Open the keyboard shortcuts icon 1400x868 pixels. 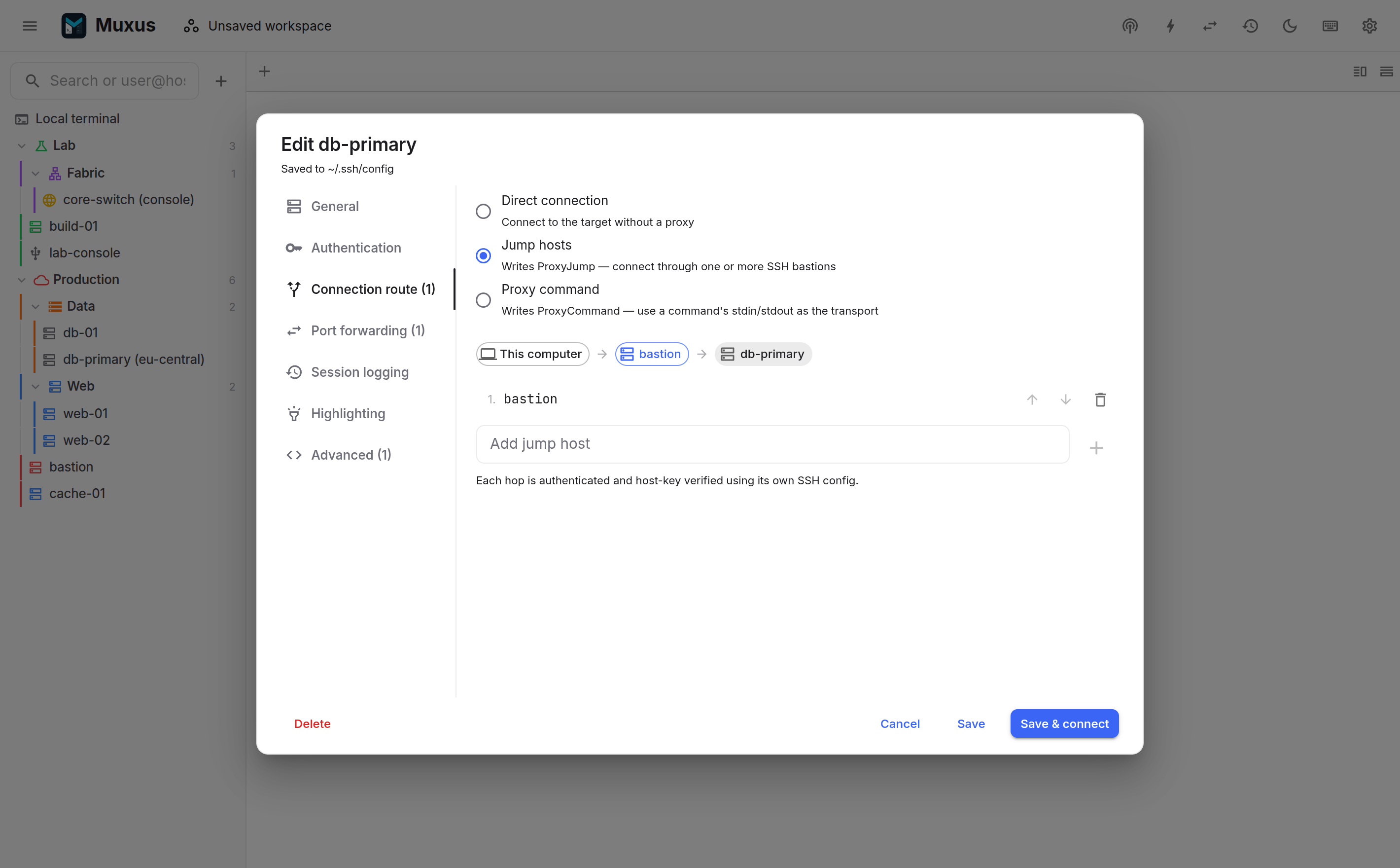(1330, 26)
